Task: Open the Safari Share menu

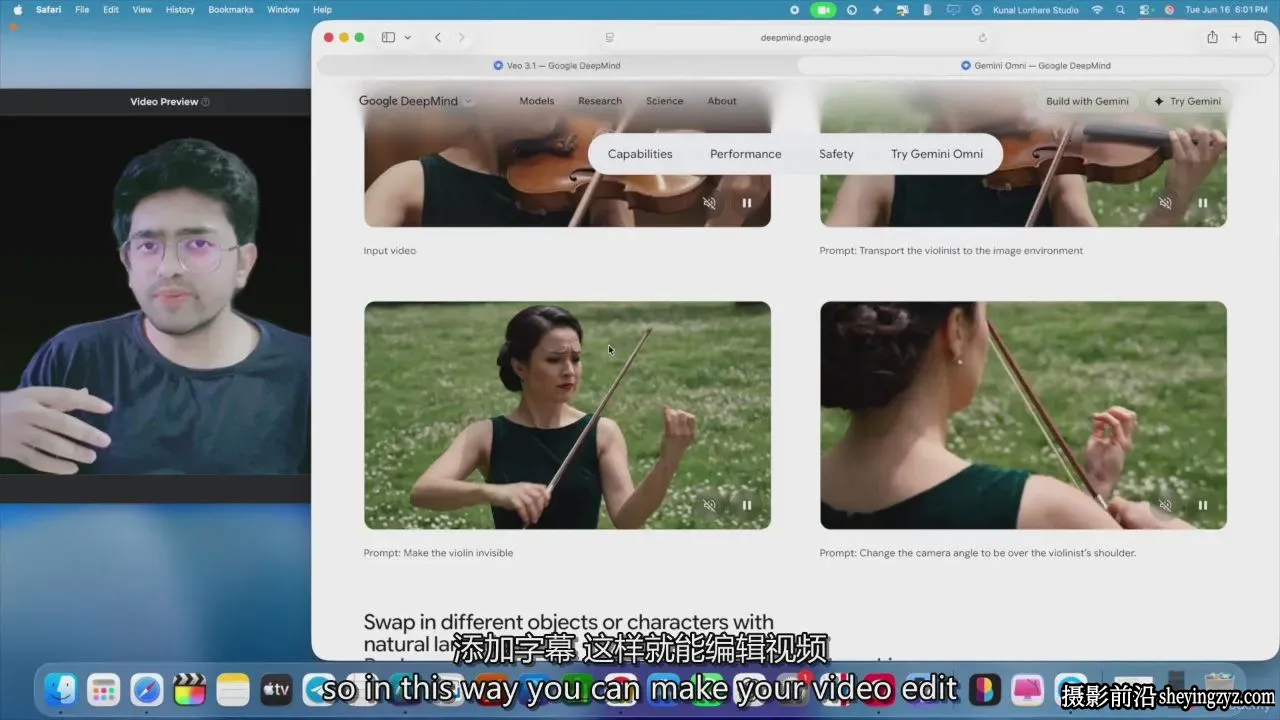Action: pyautogui.click(x=1212, y=37)
